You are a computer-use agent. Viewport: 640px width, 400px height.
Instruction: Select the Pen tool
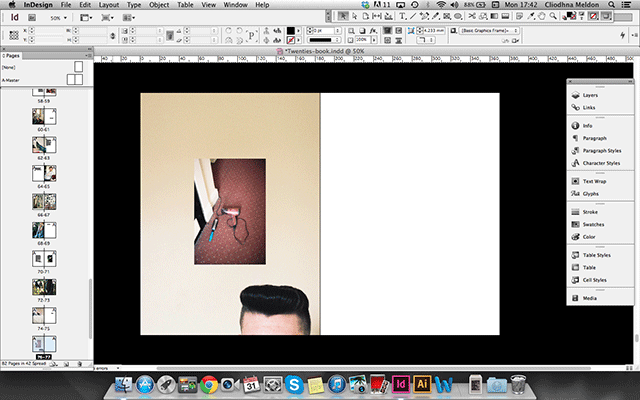pyautogui.click(x=424, y=16)
